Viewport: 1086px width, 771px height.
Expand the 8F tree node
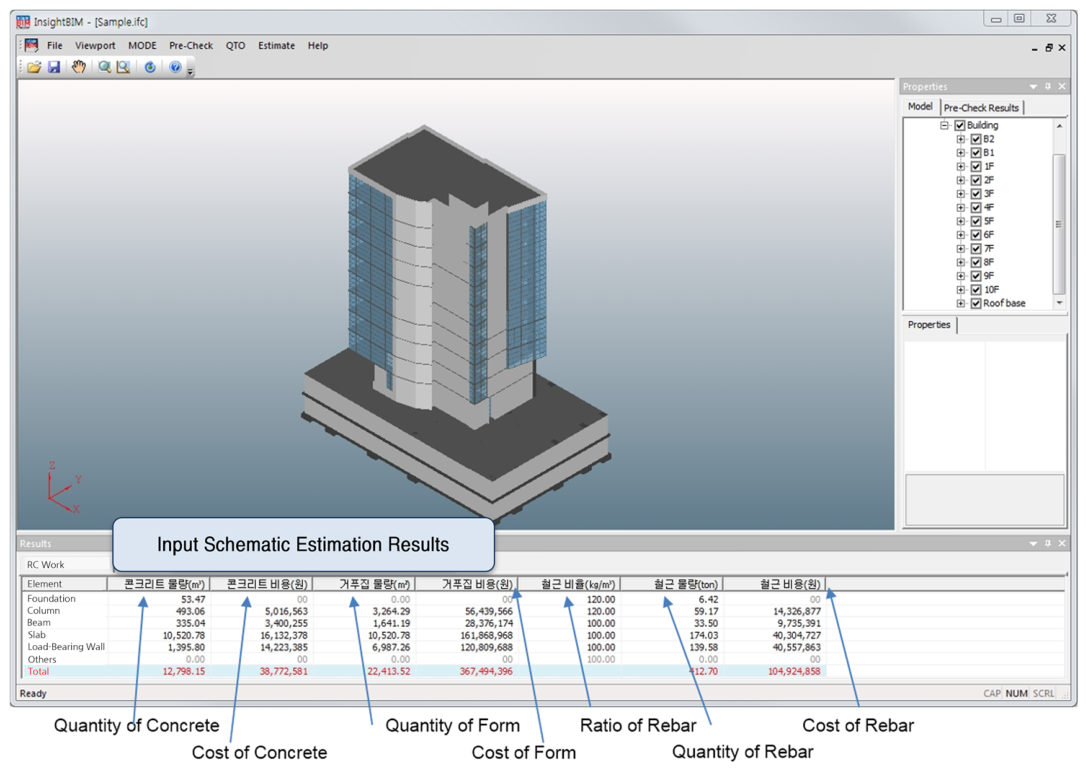[961, 263]
